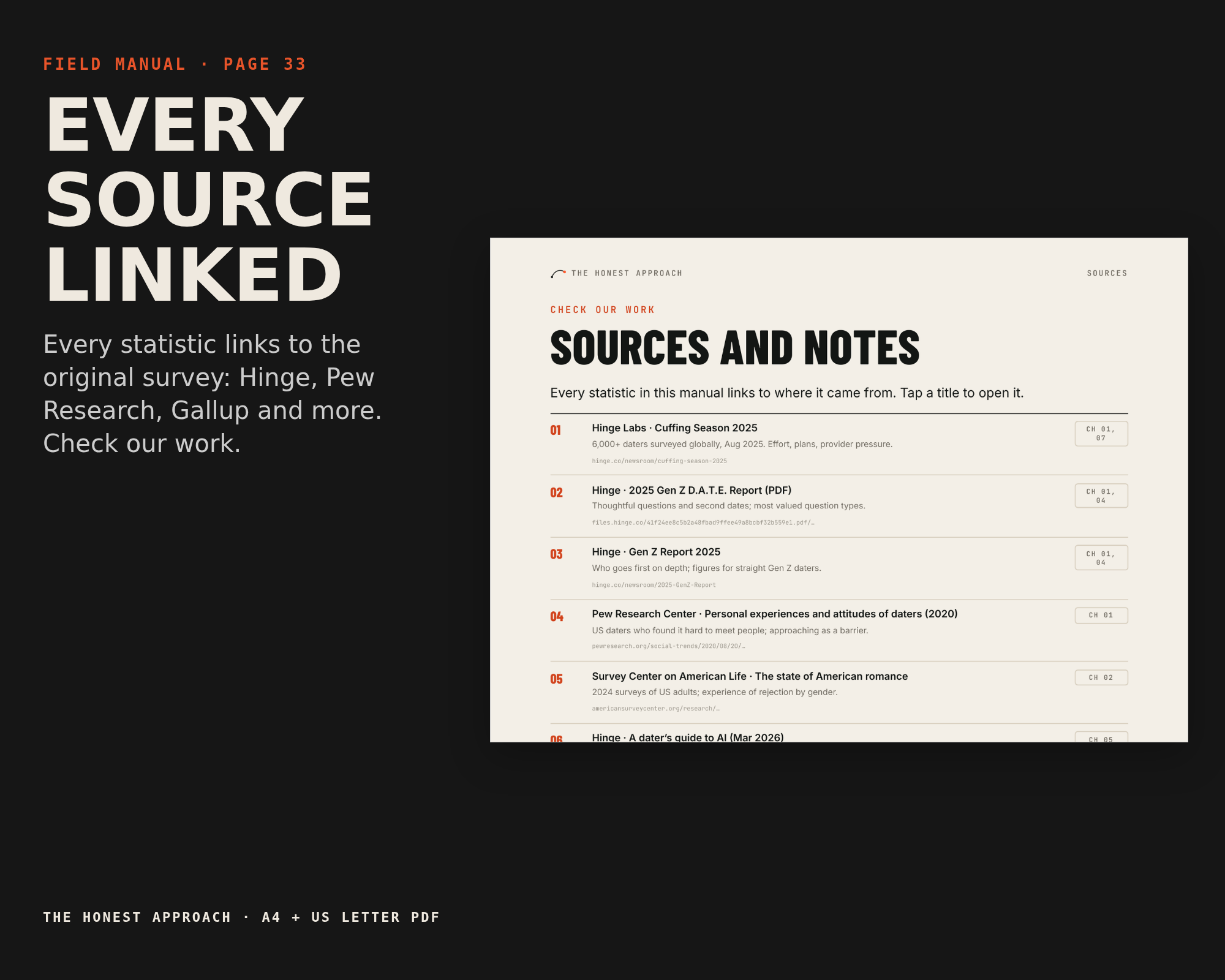The width and height of the screenshot is (1225, 980).
Task: Click the SOURCES page header label
Action: [1107, 273]
